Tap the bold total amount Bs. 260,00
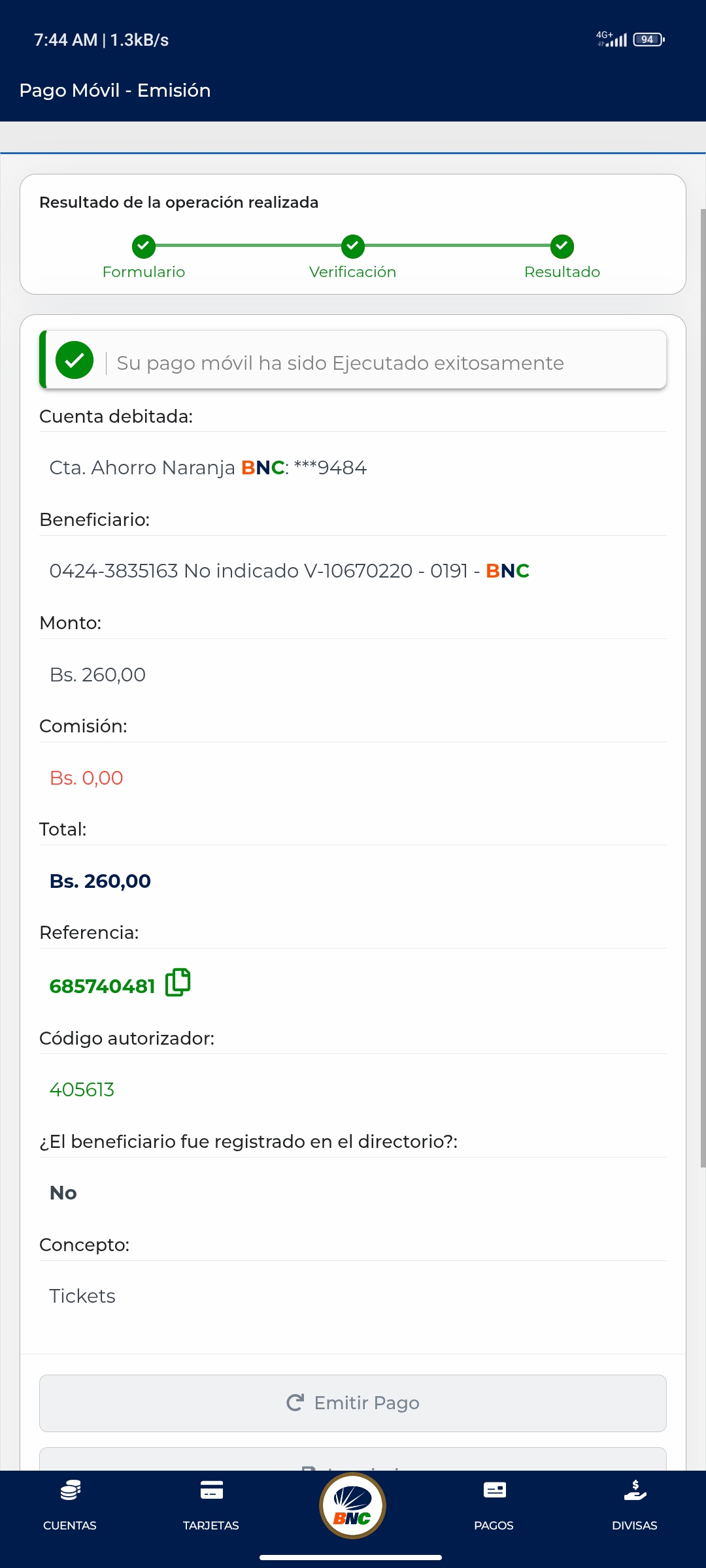 tap(101, 881)
